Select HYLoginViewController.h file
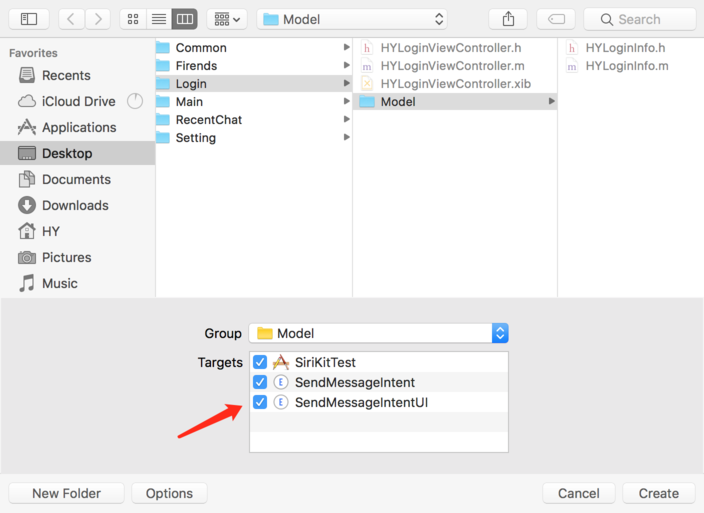Image resolution: width=704 pixels, height=513 pixels. click(x=455, y=48)
